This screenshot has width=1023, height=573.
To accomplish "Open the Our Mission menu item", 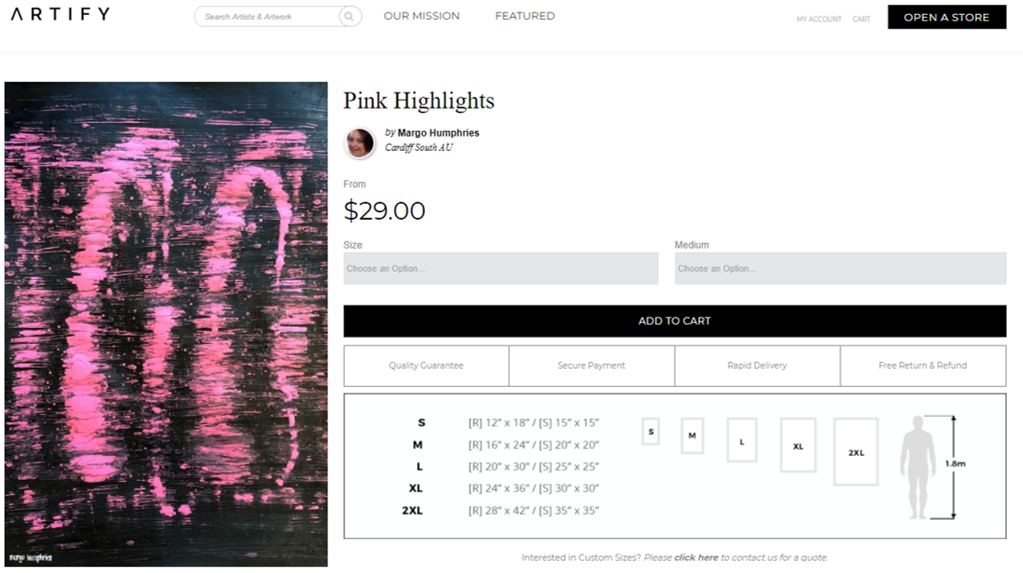I will click(x=422, y=16).
